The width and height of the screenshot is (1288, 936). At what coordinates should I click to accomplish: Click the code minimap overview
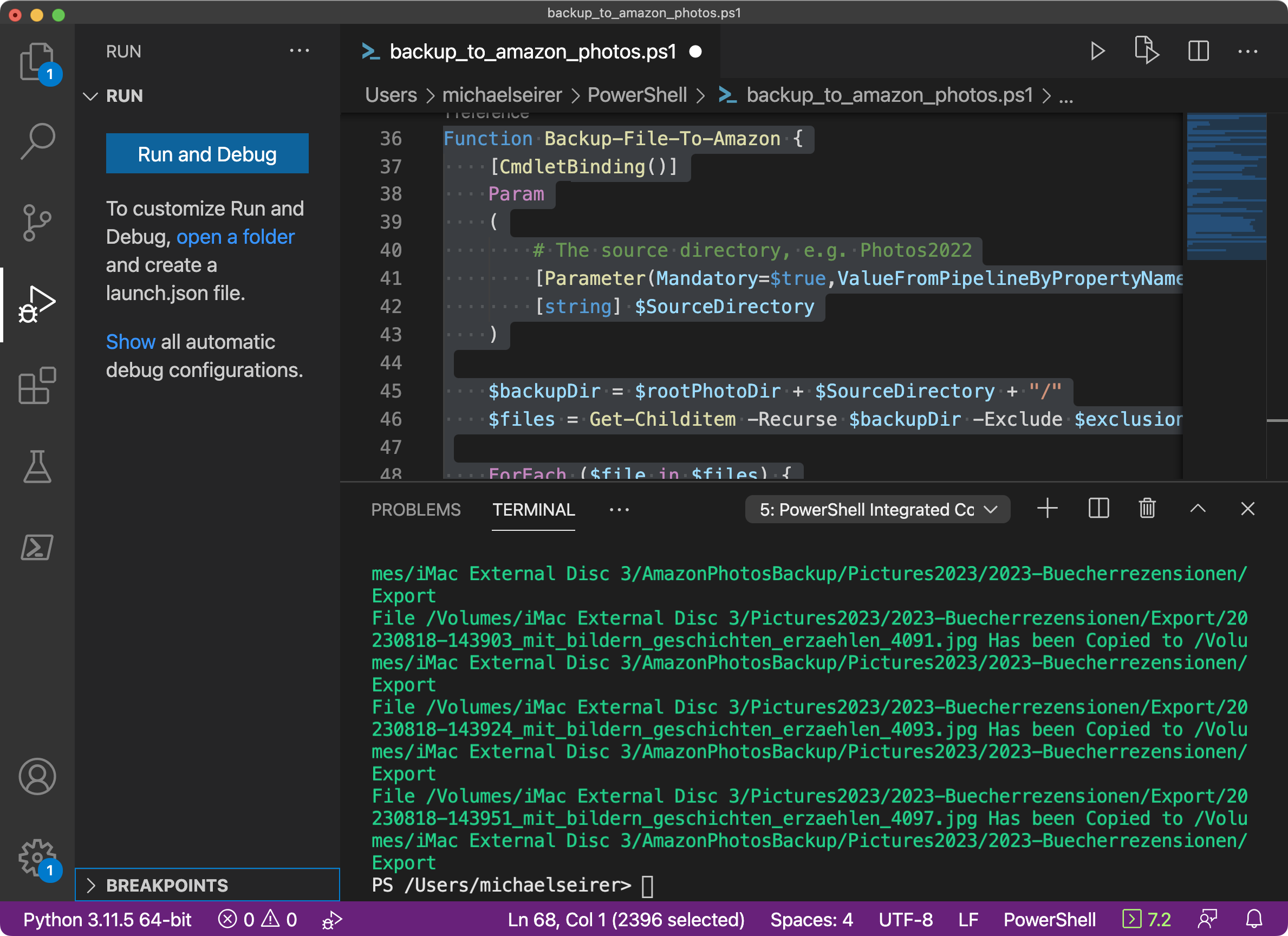point(1226,186)
